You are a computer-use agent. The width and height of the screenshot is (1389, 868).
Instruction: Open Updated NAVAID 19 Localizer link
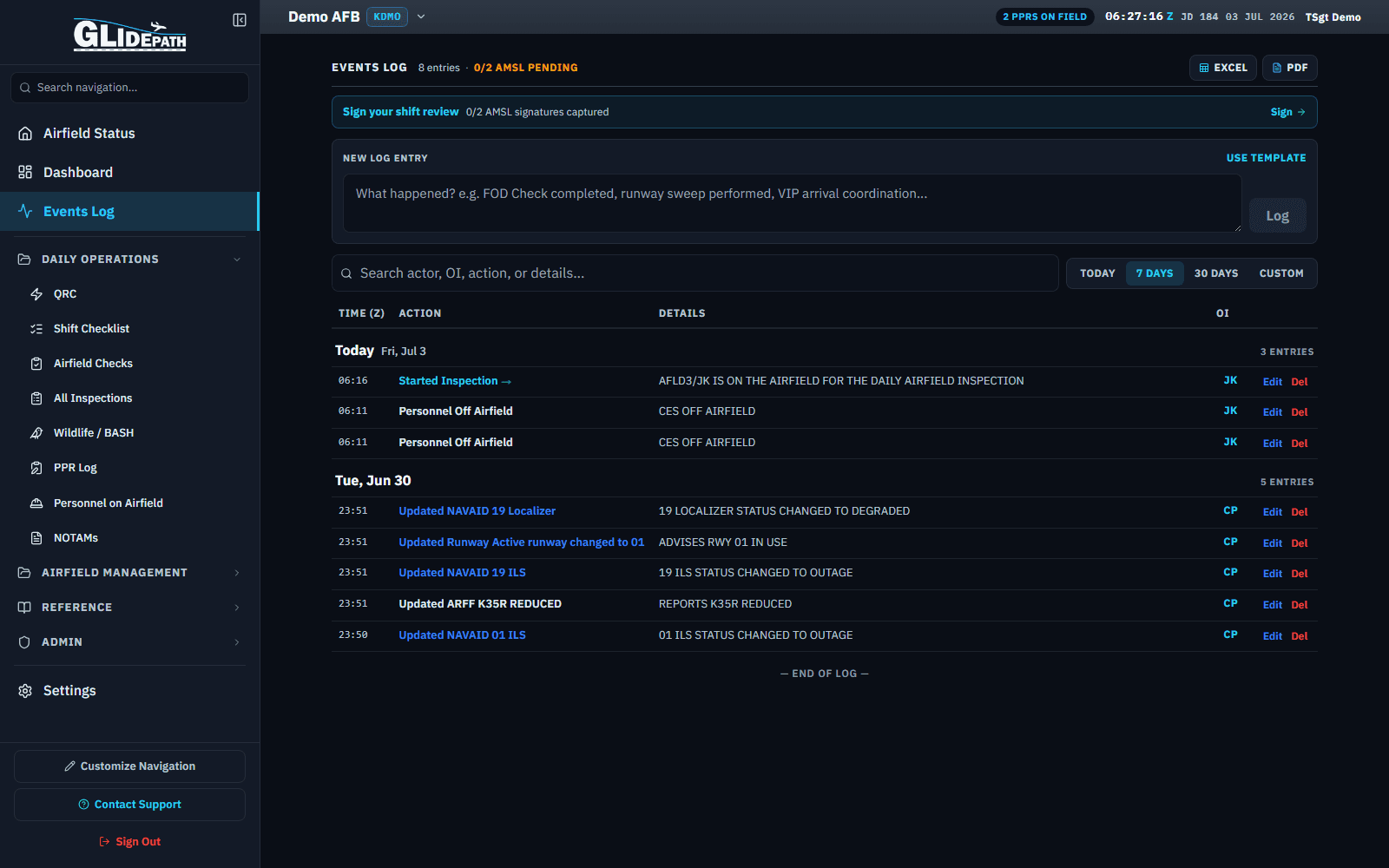[477, 511]
